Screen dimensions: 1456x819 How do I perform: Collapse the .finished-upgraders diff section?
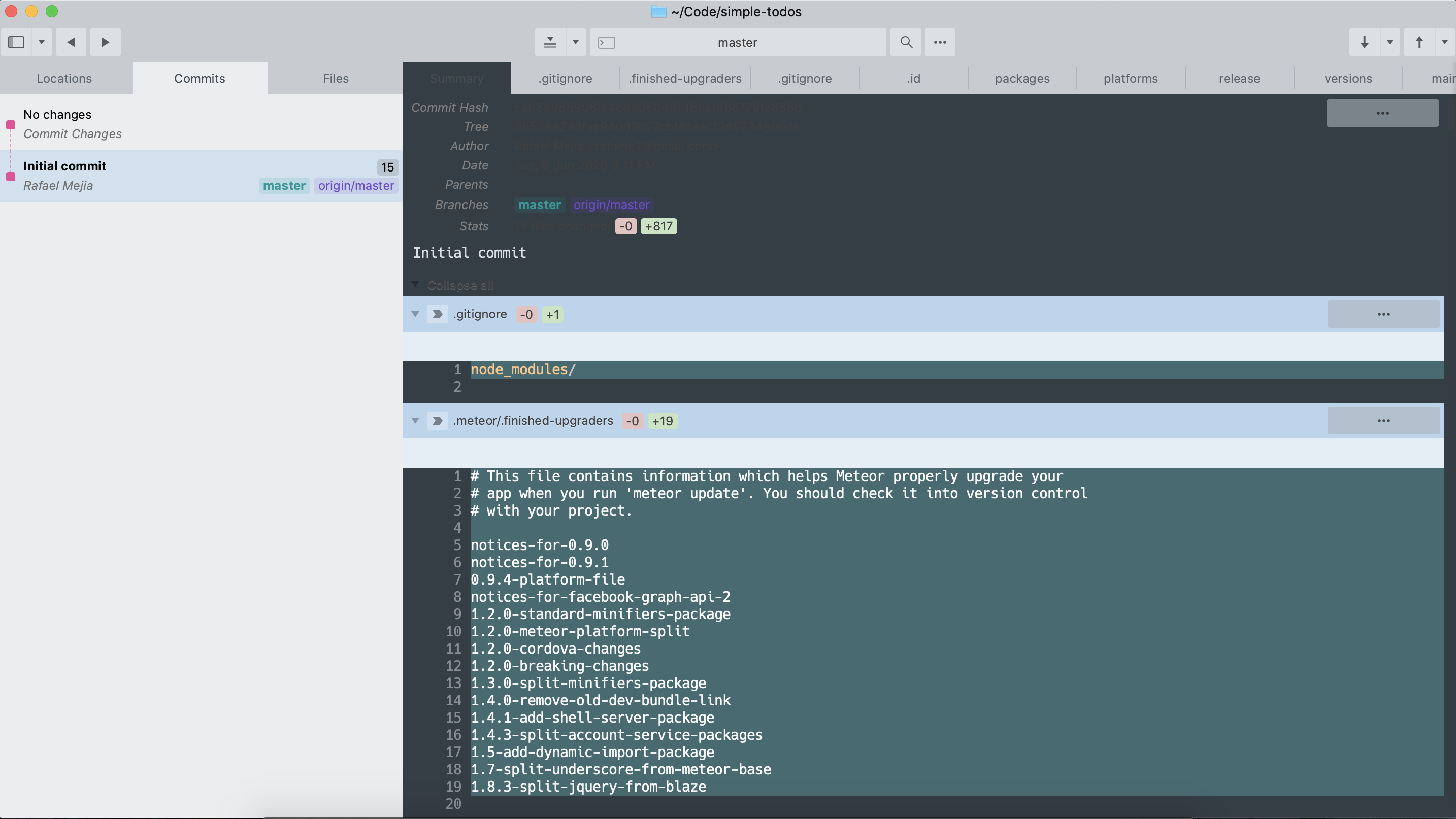point(415,421)
